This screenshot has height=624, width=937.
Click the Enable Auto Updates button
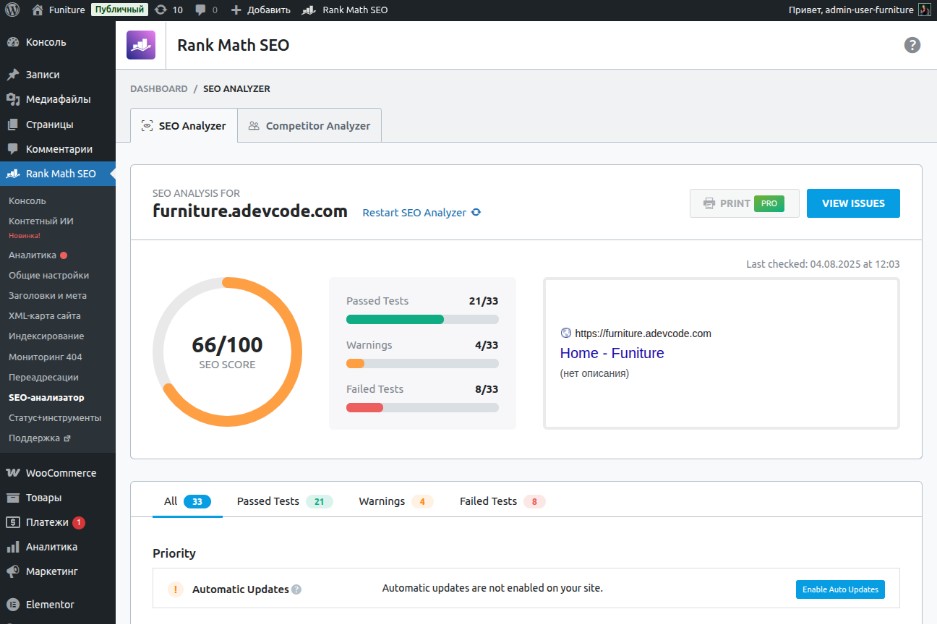[840, 589]
